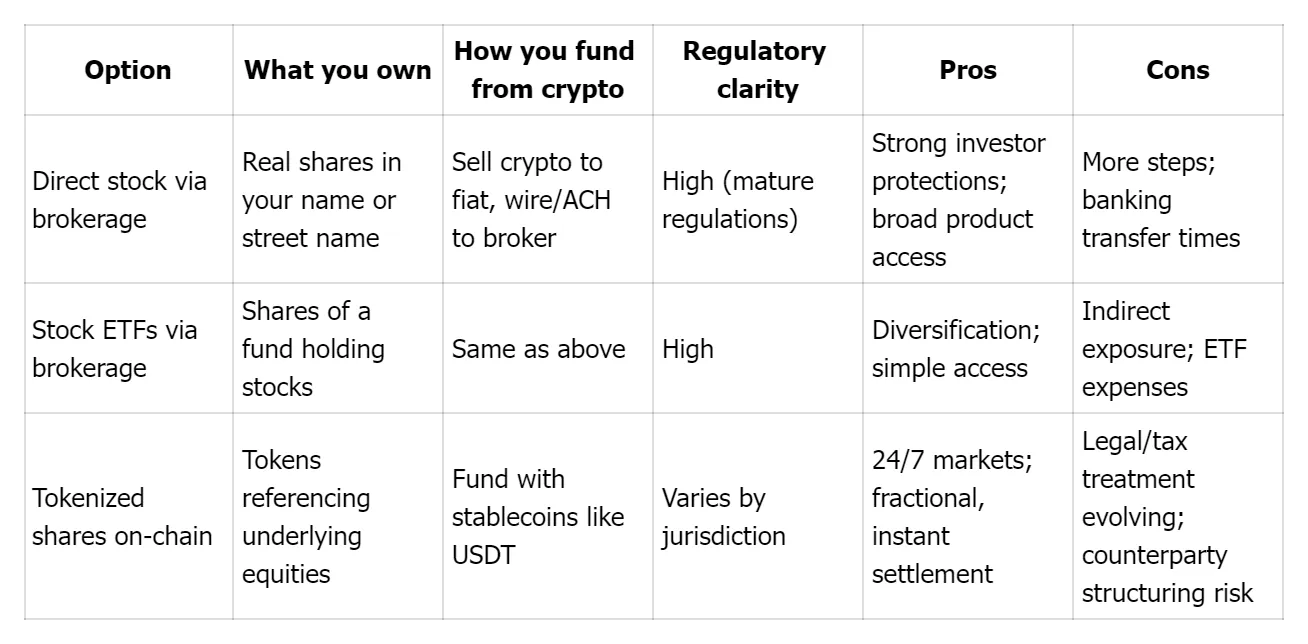The image size is (1308, 644).
Task: Select "High (mature regulations)" cell
Action: 738,200
